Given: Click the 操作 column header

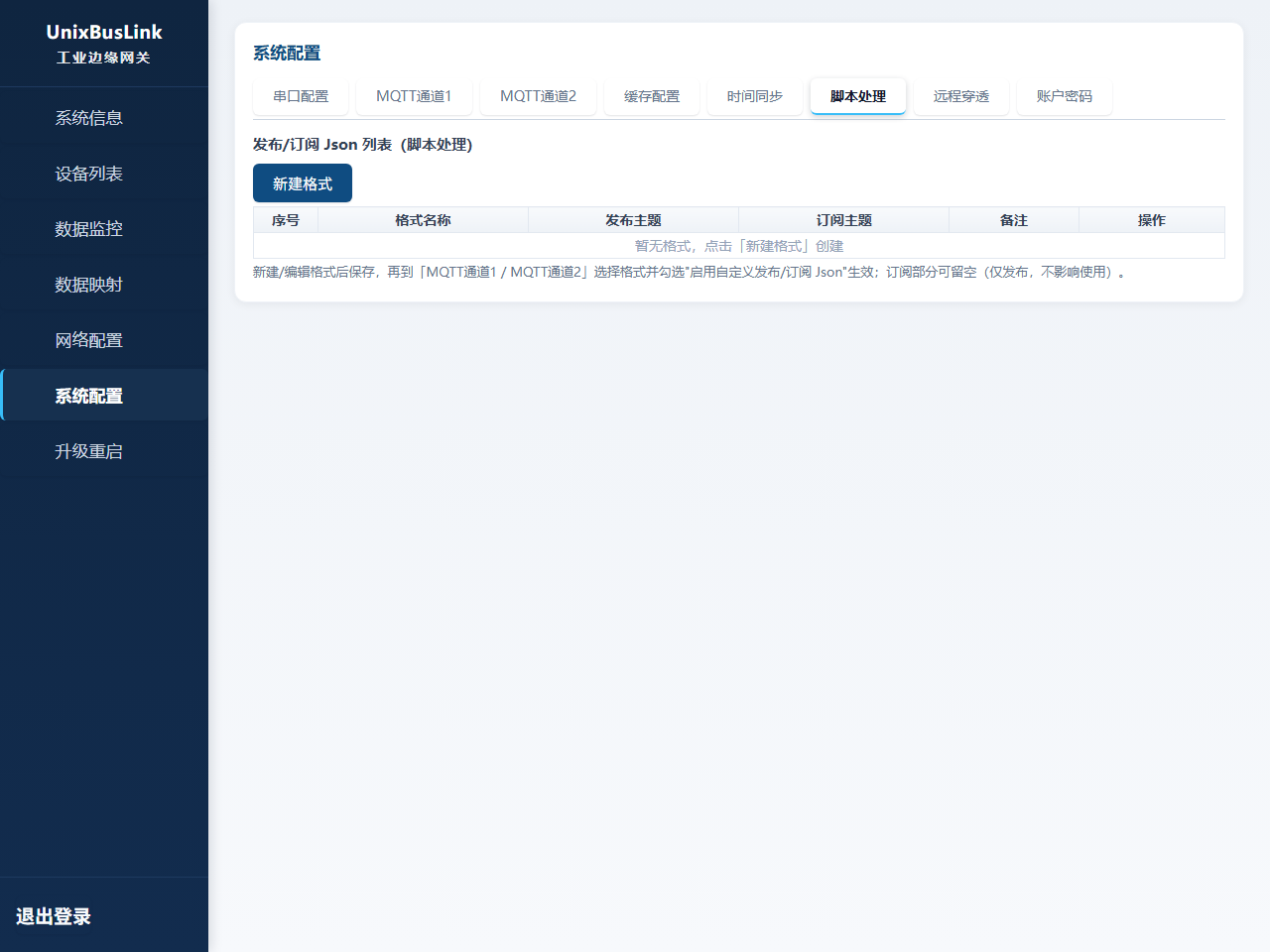Looking at the screenshot, I should (x=1152, y=220).
